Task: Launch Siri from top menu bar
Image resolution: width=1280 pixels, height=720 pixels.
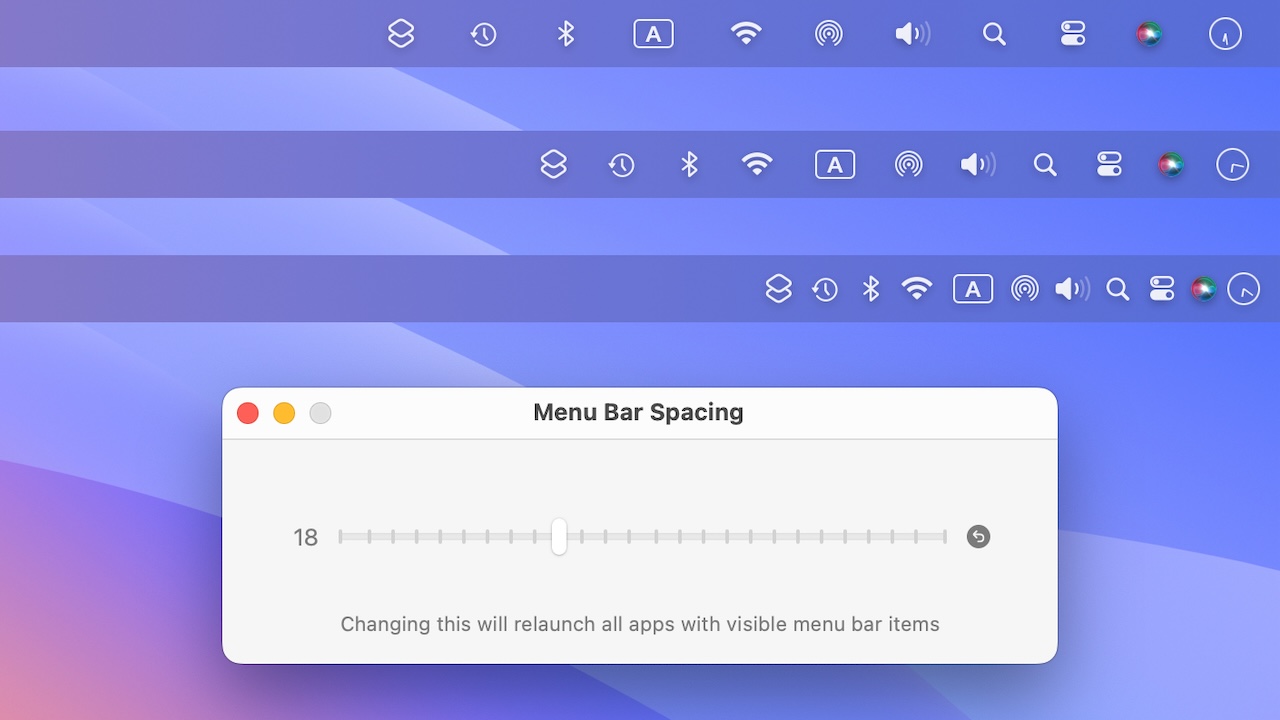Action: [1149, 34]
